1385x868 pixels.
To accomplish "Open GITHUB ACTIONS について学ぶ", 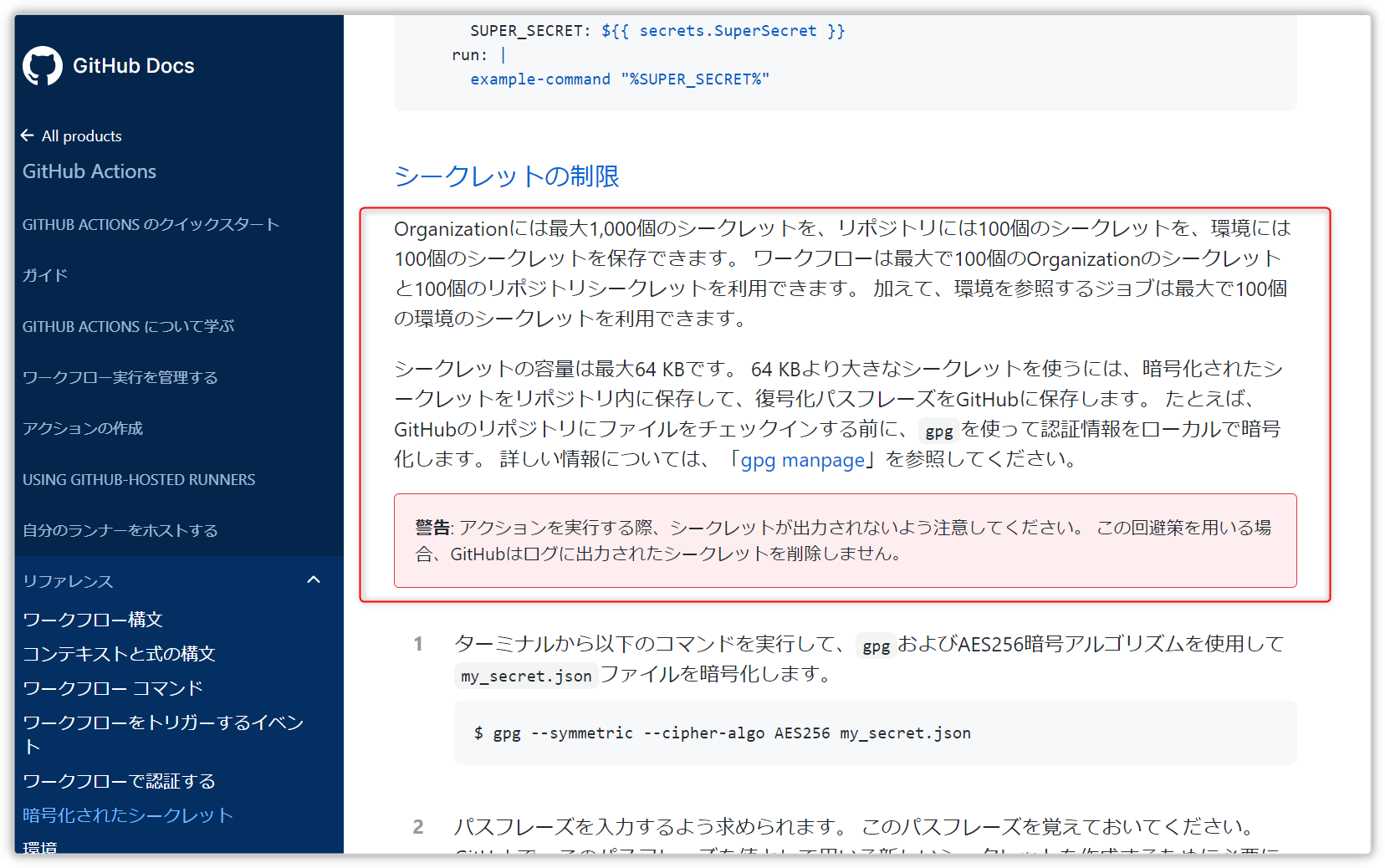I will pyautogui.click(x=128, y=326).
